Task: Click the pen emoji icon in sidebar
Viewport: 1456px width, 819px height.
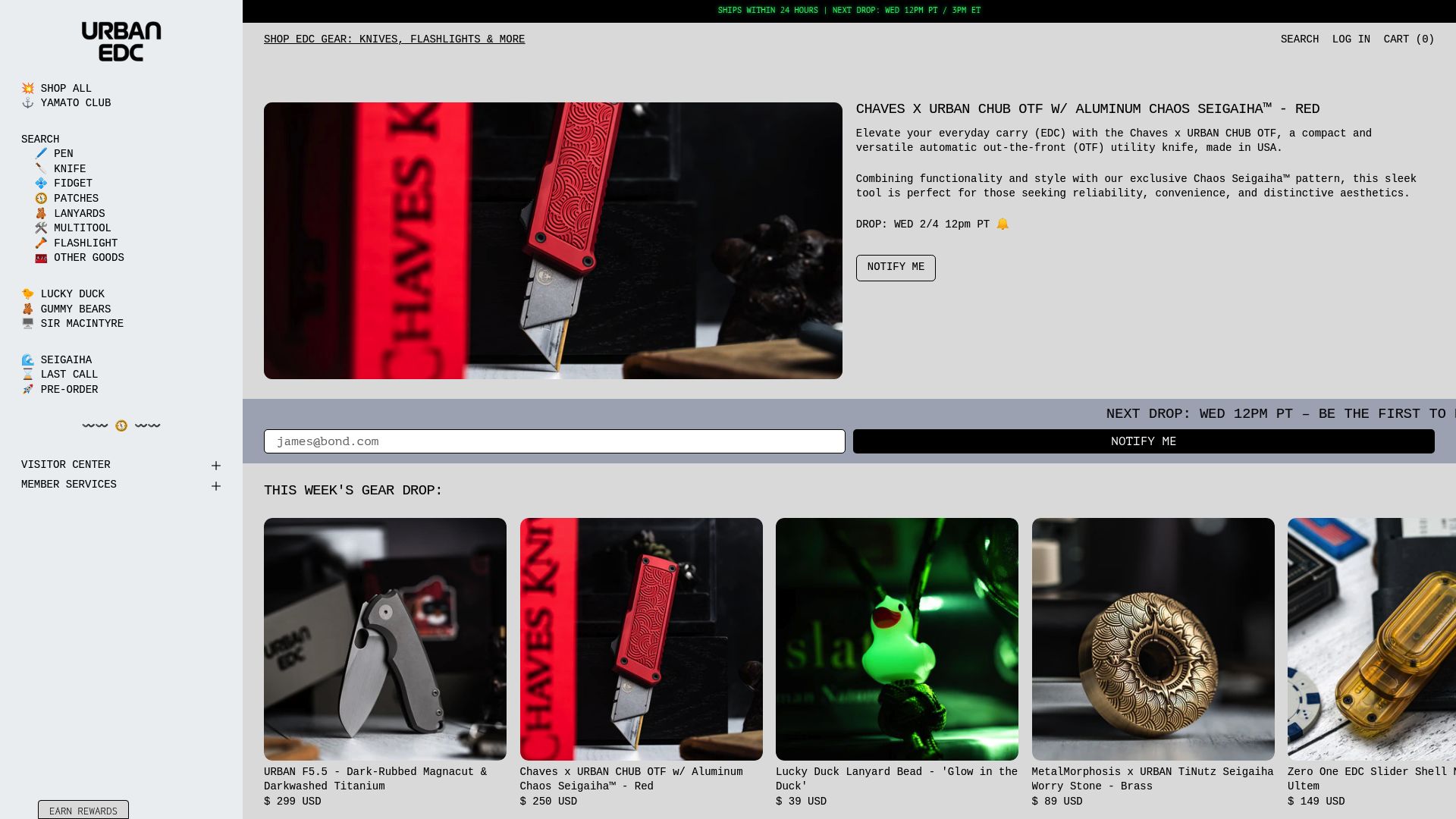Action: [41, 154]
